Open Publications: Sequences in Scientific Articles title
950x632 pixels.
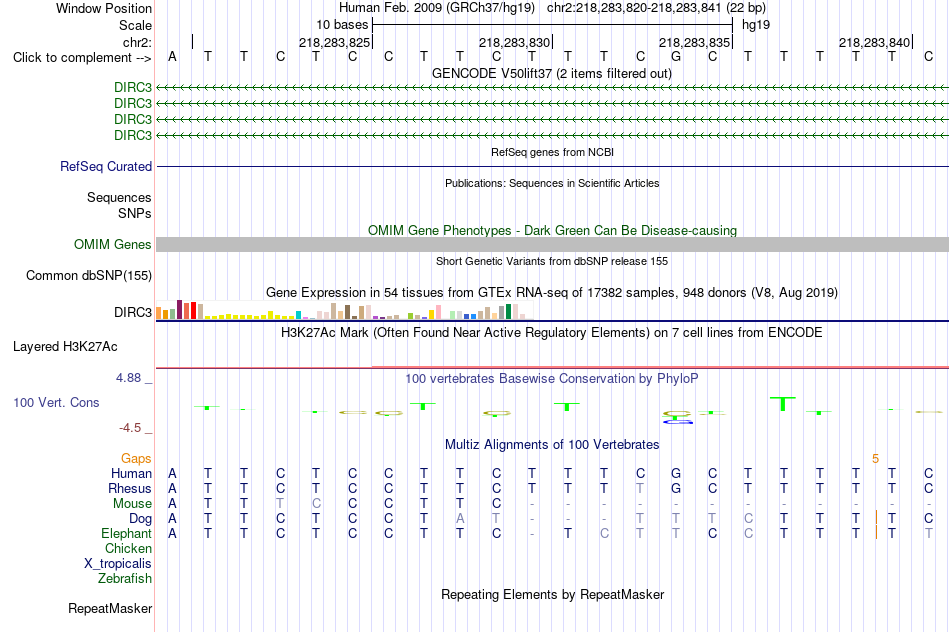552,183
